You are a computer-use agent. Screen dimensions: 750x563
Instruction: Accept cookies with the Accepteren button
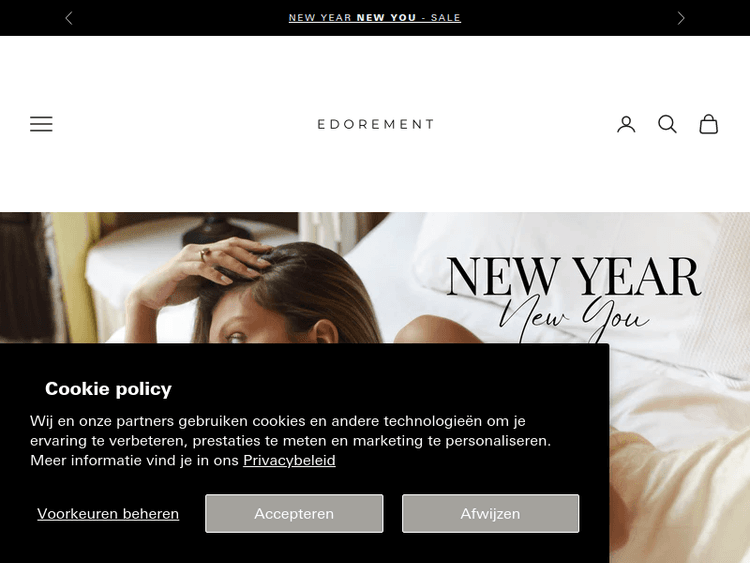[x=294, y=513]
